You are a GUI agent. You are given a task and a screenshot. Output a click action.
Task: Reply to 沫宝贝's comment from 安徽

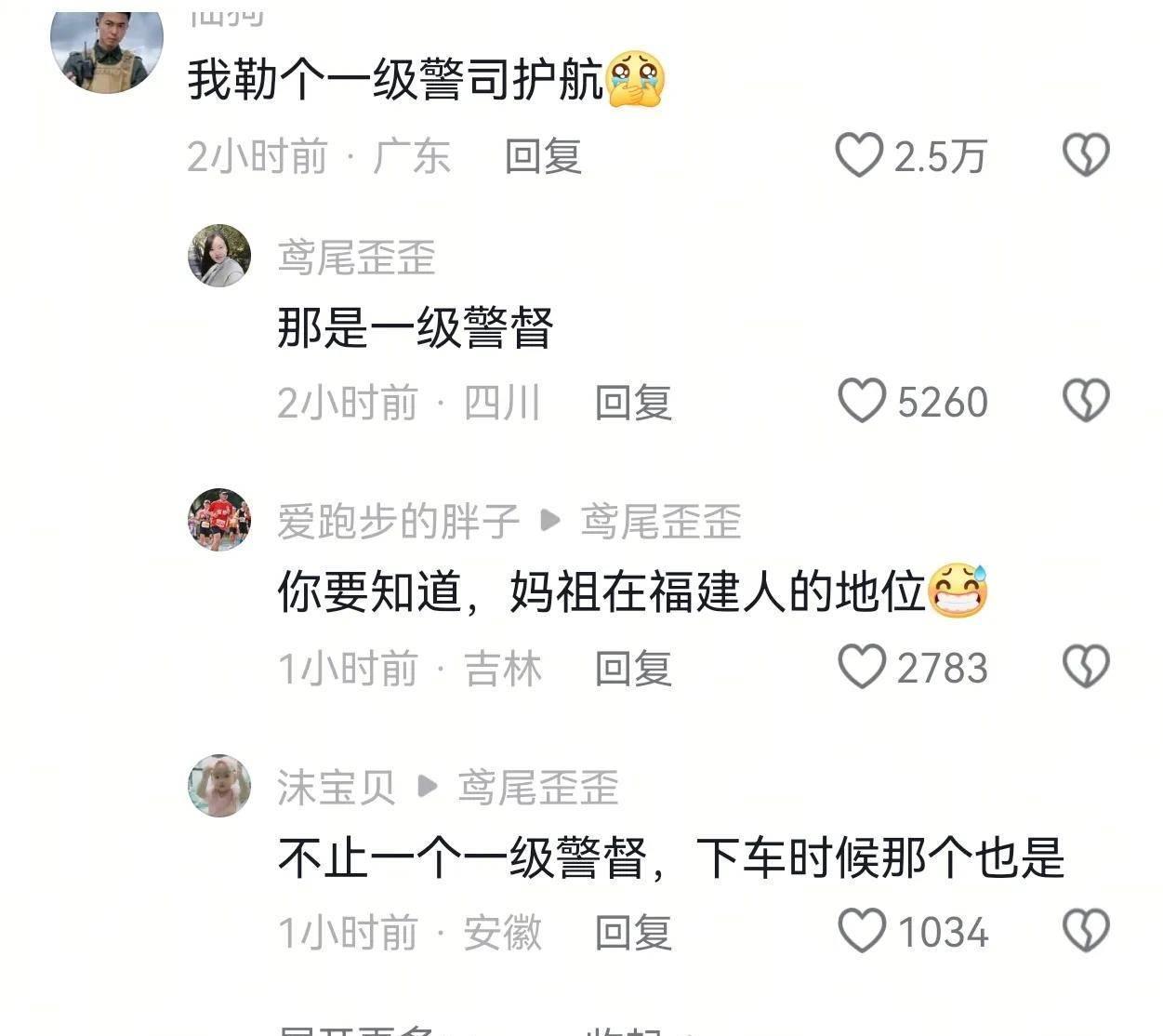633,933
